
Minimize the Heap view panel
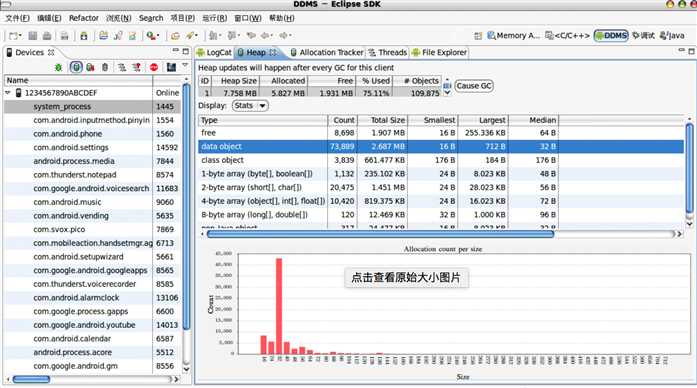point(681,51)
